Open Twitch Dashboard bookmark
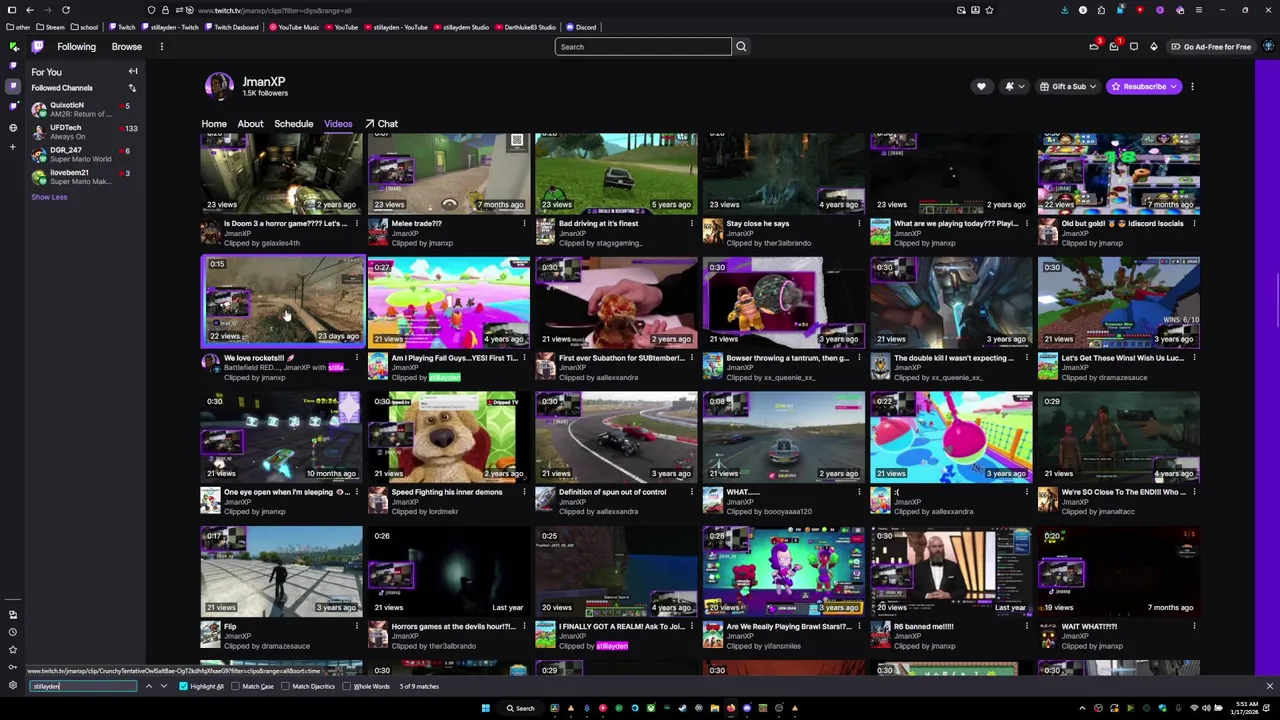The image size is (1280, 720). tap(232, 27)
